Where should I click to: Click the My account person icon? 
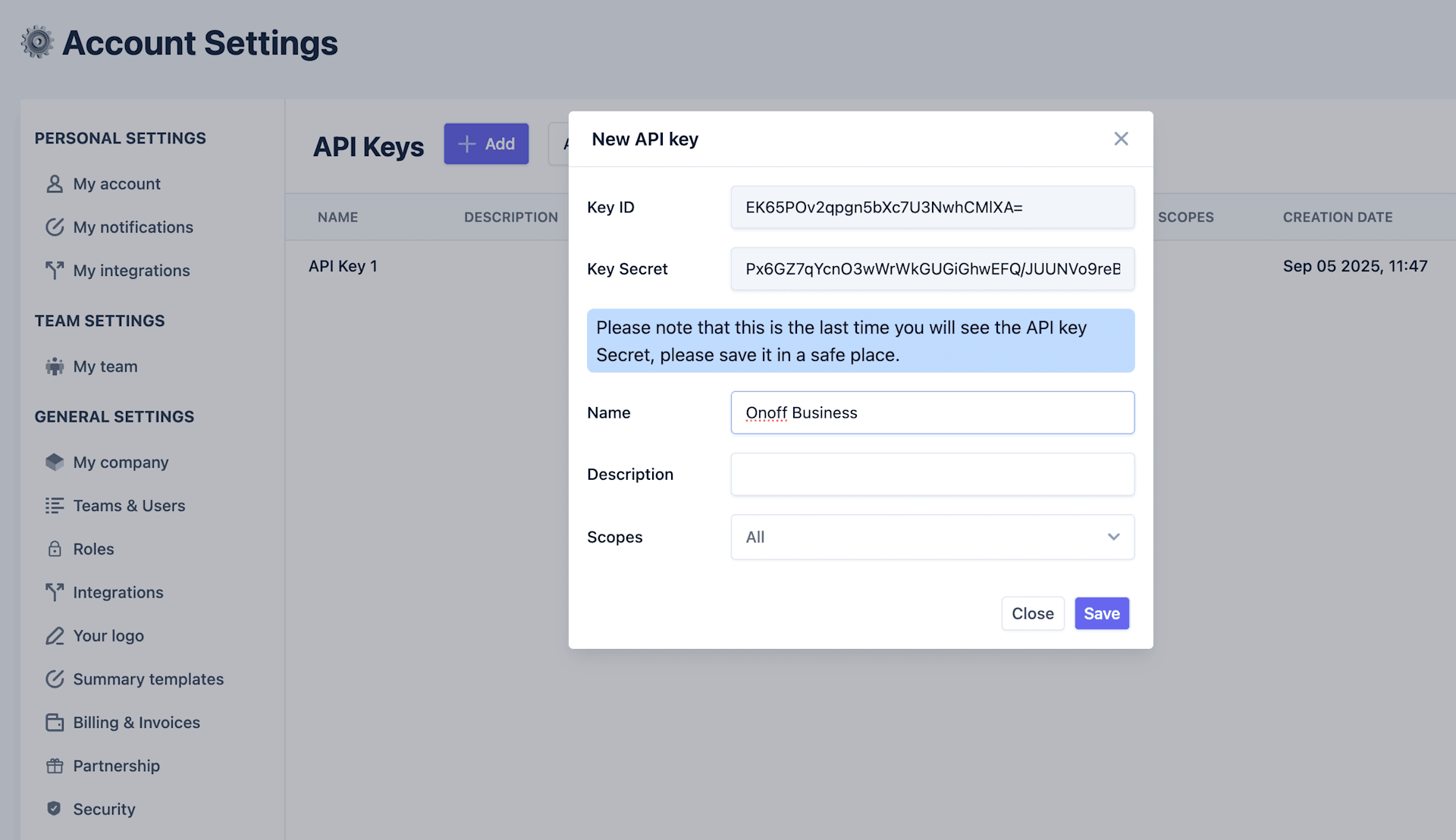point(55,184)
